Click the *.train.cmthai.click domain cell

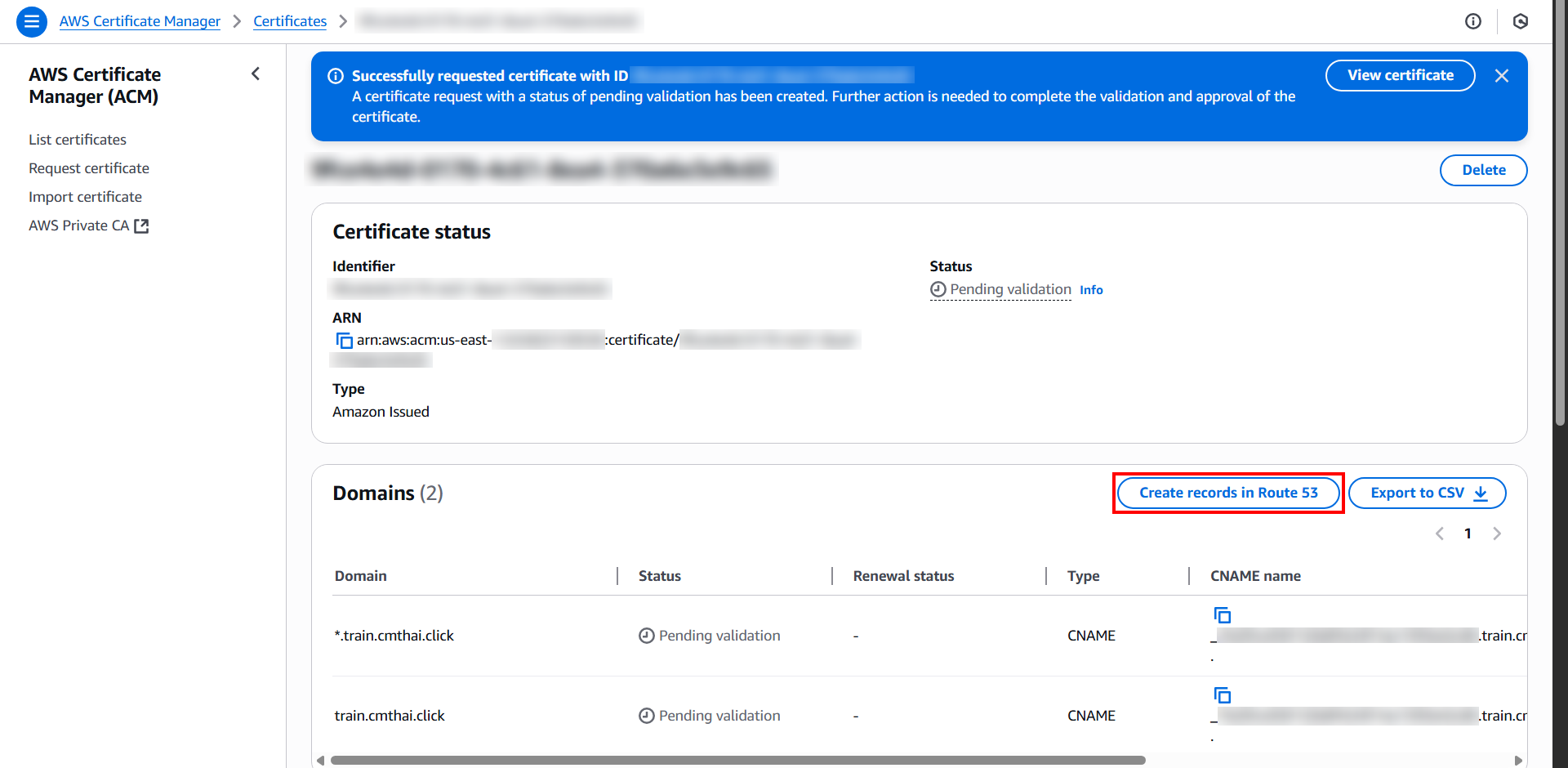click(x=394, y=636)
